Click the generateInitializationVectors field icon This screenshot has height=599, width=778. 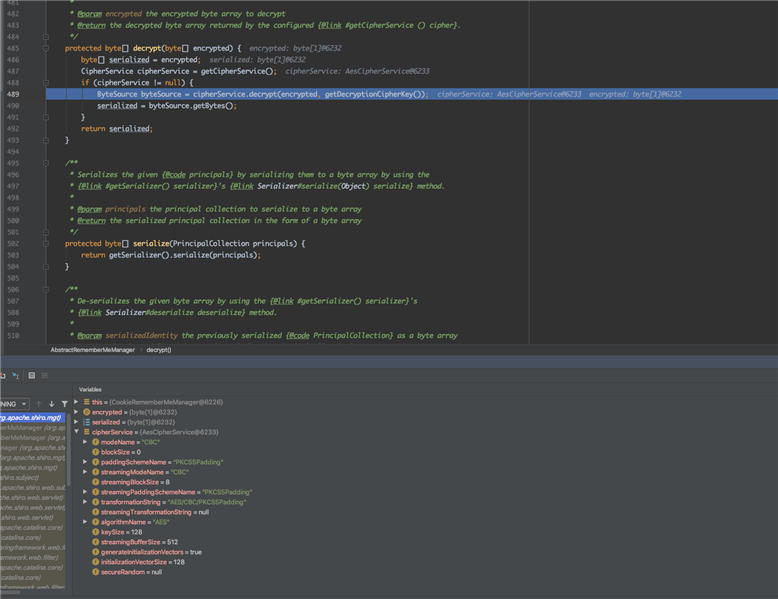95,552
